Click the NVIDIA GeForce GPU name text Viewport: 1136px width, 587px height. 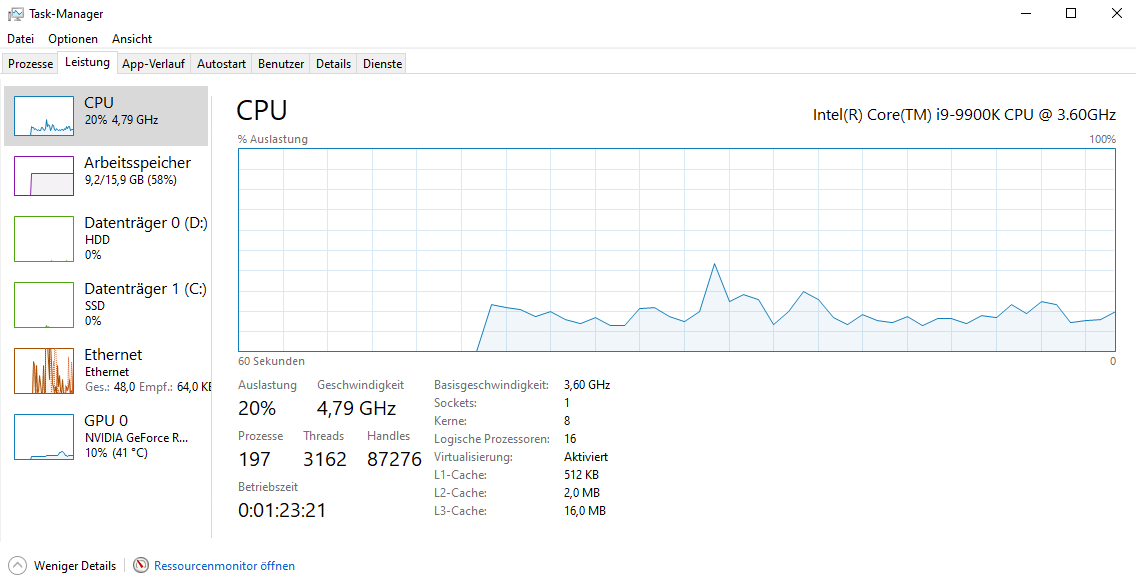(x=136, y=438)
